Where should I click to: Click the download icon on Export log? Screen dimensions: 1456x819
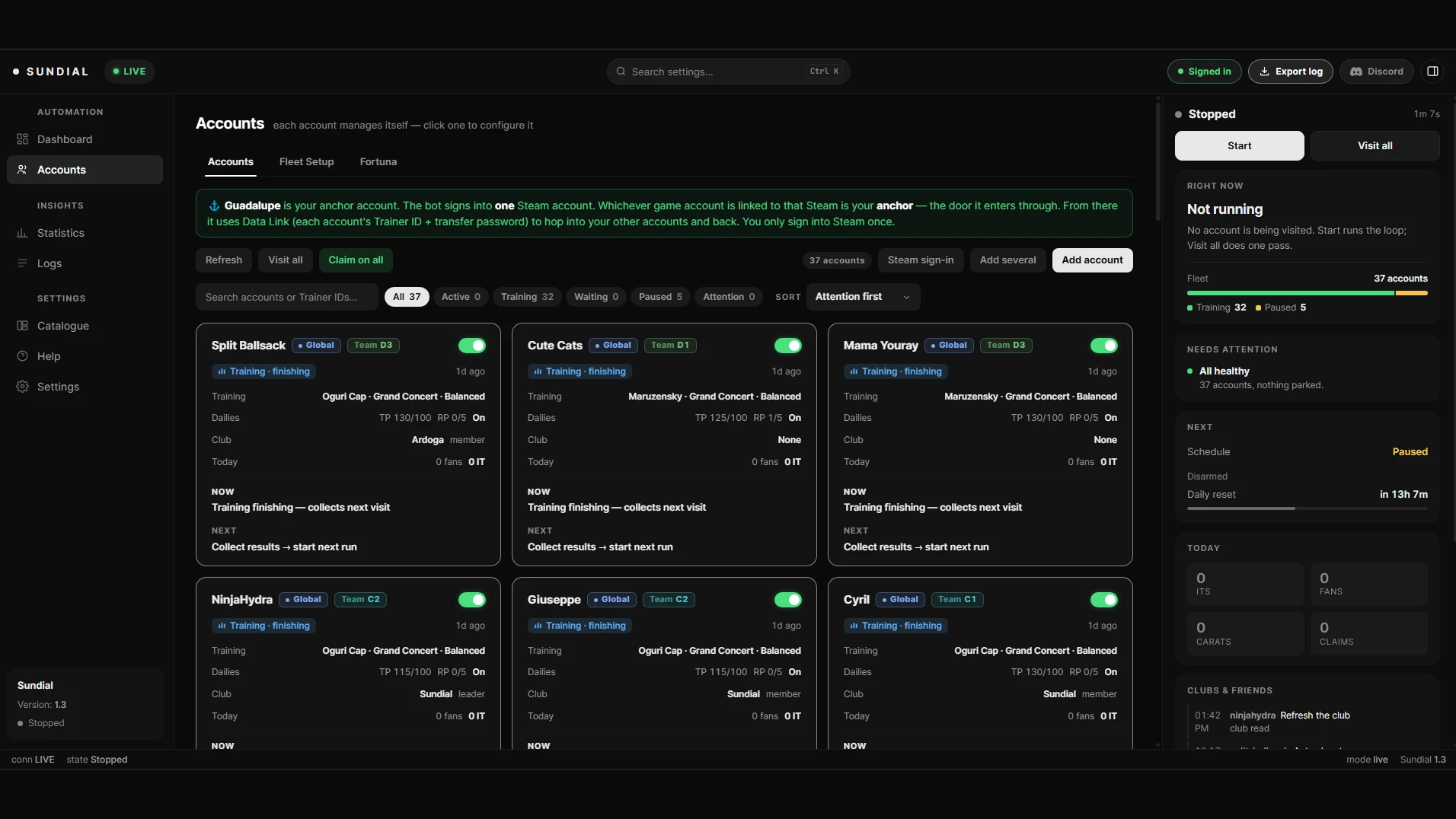point(1264,72)
